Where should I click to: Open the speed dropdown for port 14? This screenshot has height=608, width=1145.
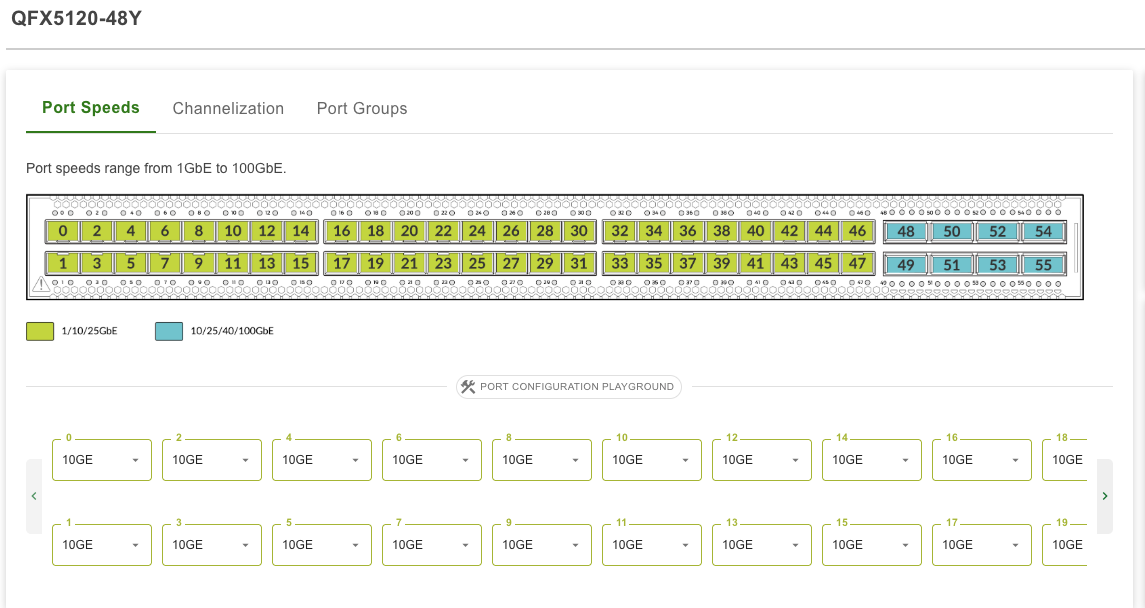(872, 460)
